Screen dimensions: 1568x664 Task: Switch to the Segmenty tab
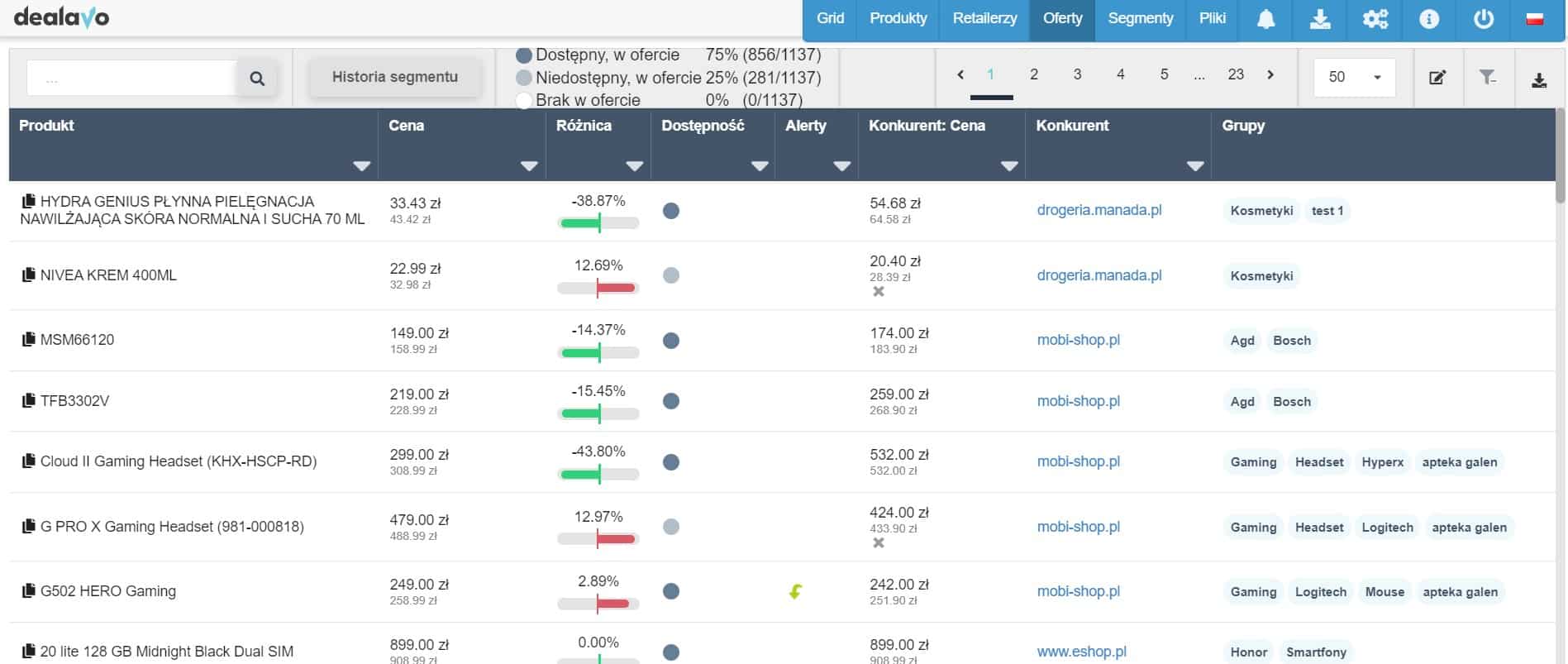pyautogui.click(x=1140, y=18)
